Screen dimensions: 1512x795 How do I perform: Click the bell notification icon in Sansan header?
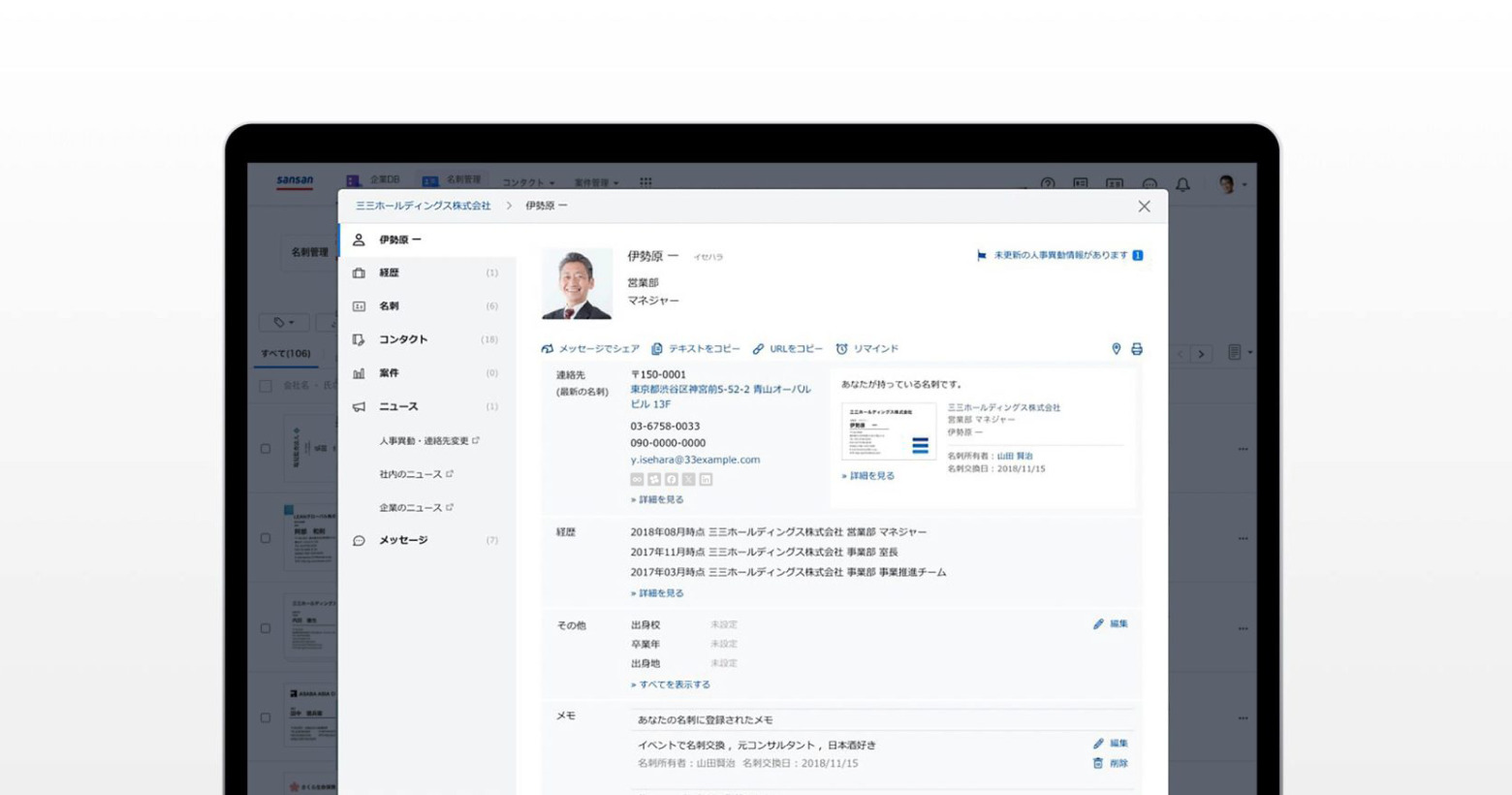point(1183,184)
